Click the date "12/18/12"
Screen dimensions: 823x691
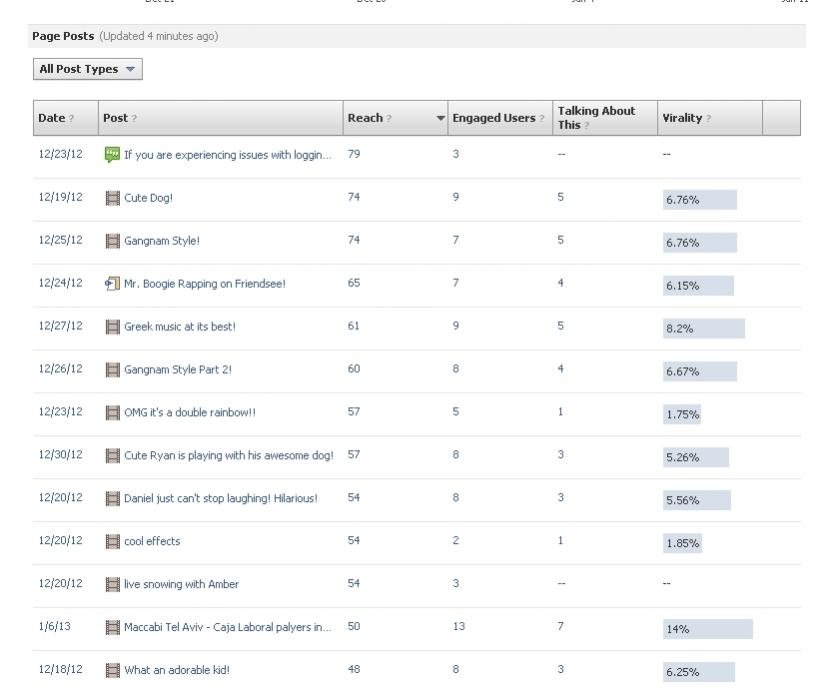click(x=60, y=669)
